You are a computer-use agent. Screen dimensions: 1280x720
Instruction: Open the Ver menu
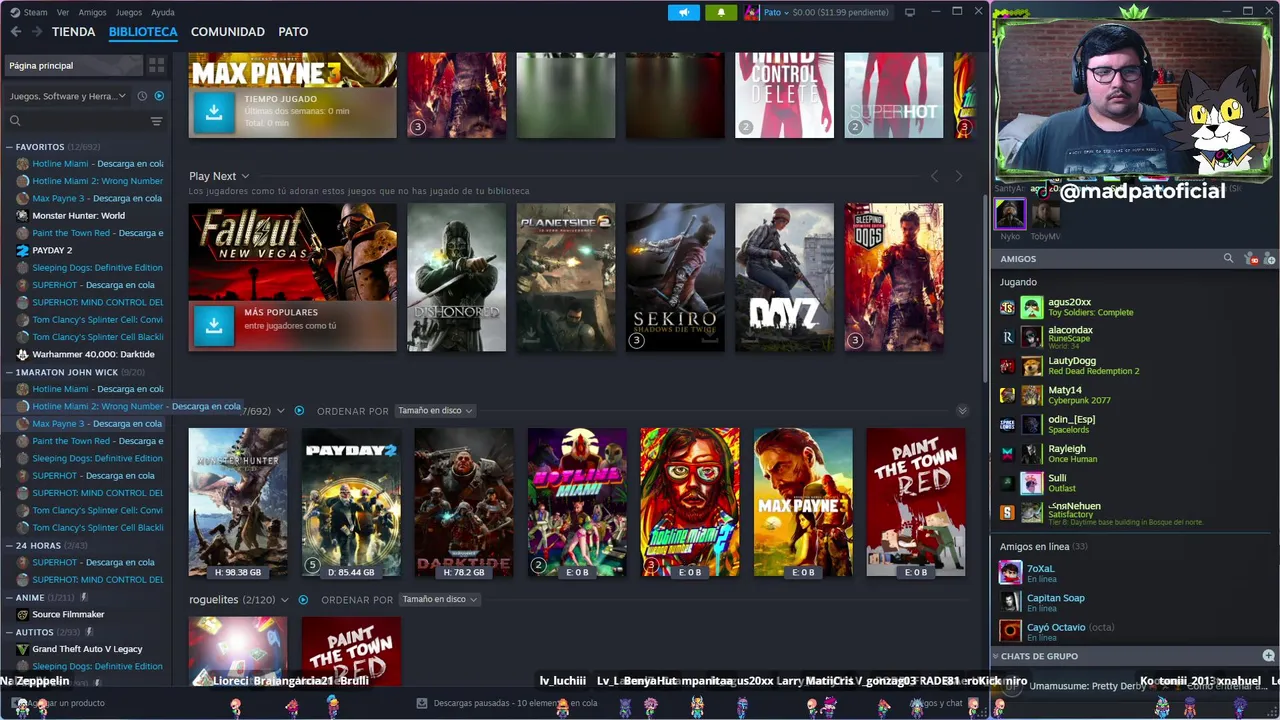pyautogui.click(x=63, y=12)
